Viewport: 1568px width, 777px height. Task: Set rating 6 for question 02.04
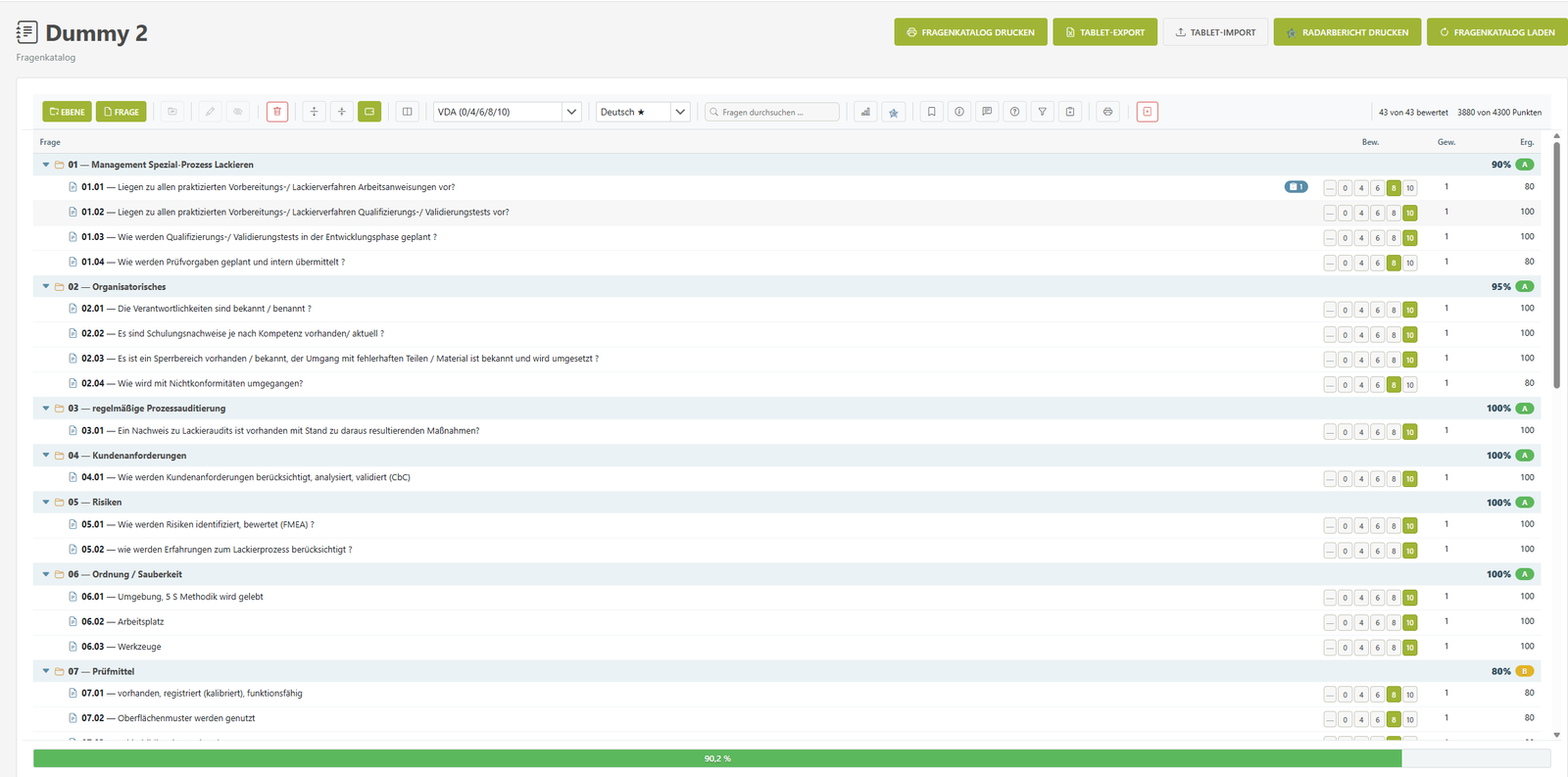click(x=1377, y=385)
